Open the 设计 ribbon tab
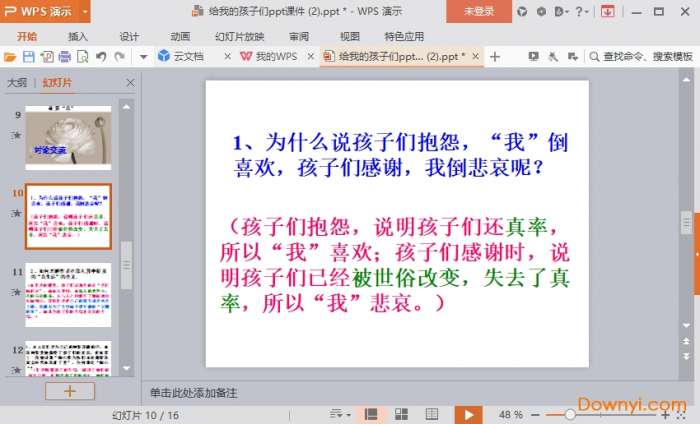 point(129,37)
